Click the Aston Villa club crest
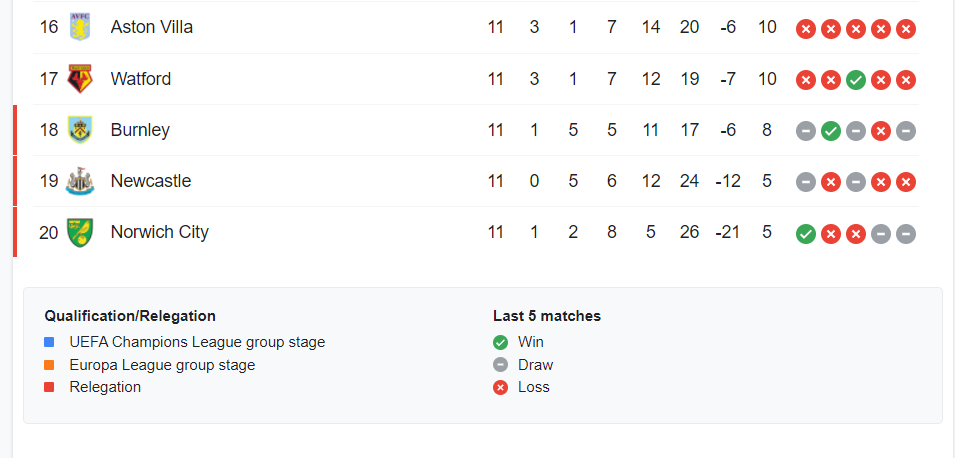 point(80,27)
